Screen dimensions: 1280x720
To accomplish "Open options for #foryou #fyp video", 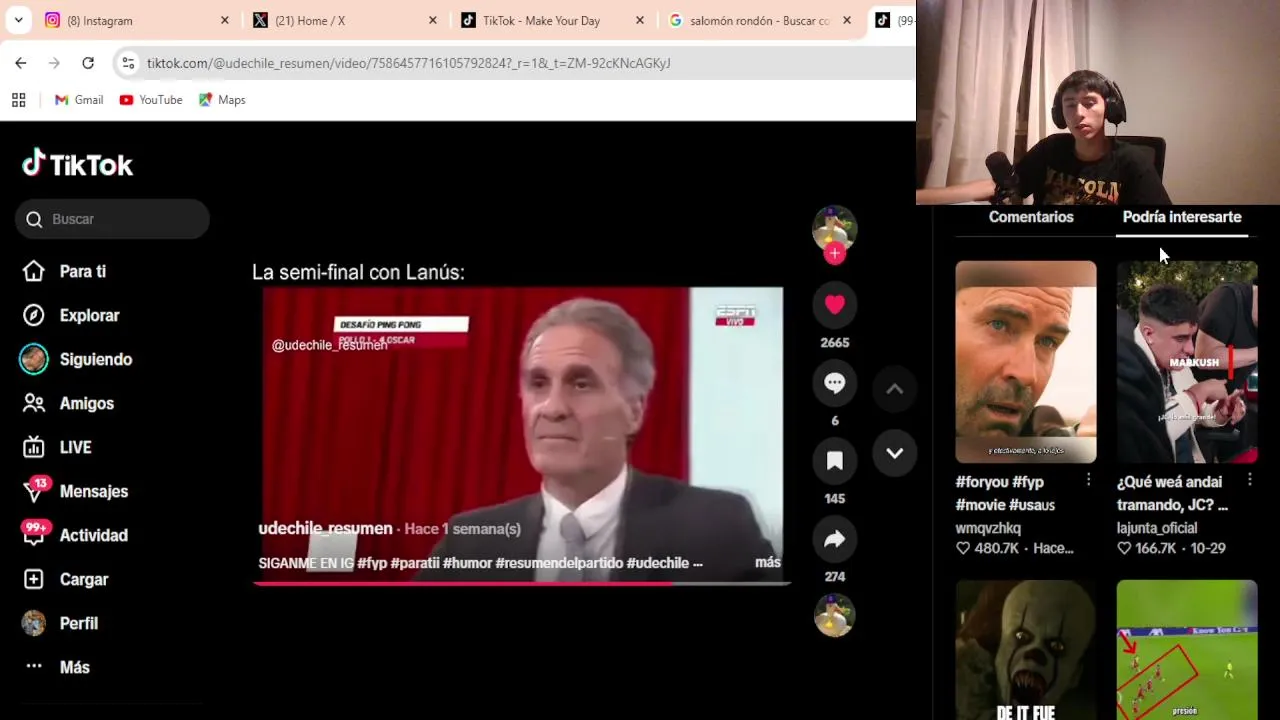I will 1089,481.
